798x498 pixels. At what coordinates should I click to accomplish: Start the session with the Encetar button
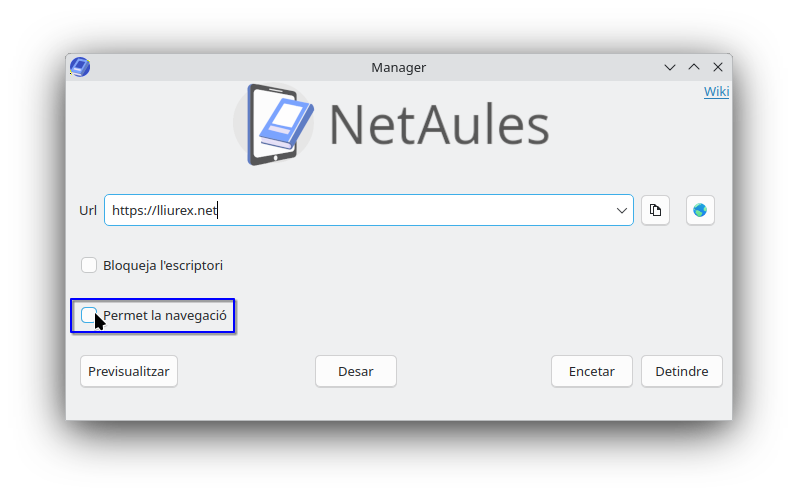(x=591, y=371)
